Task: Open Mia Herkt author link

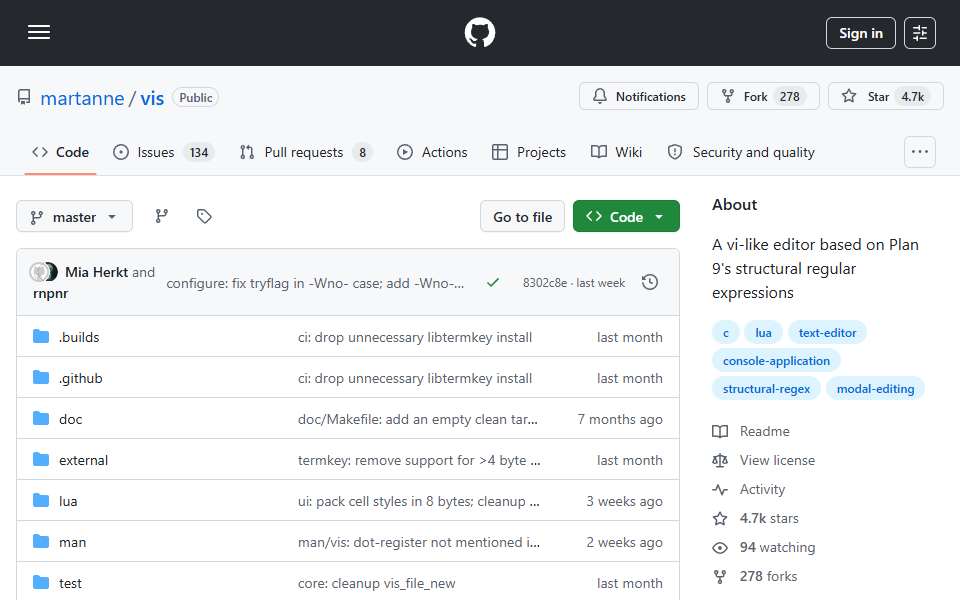Action: (96, 272)
